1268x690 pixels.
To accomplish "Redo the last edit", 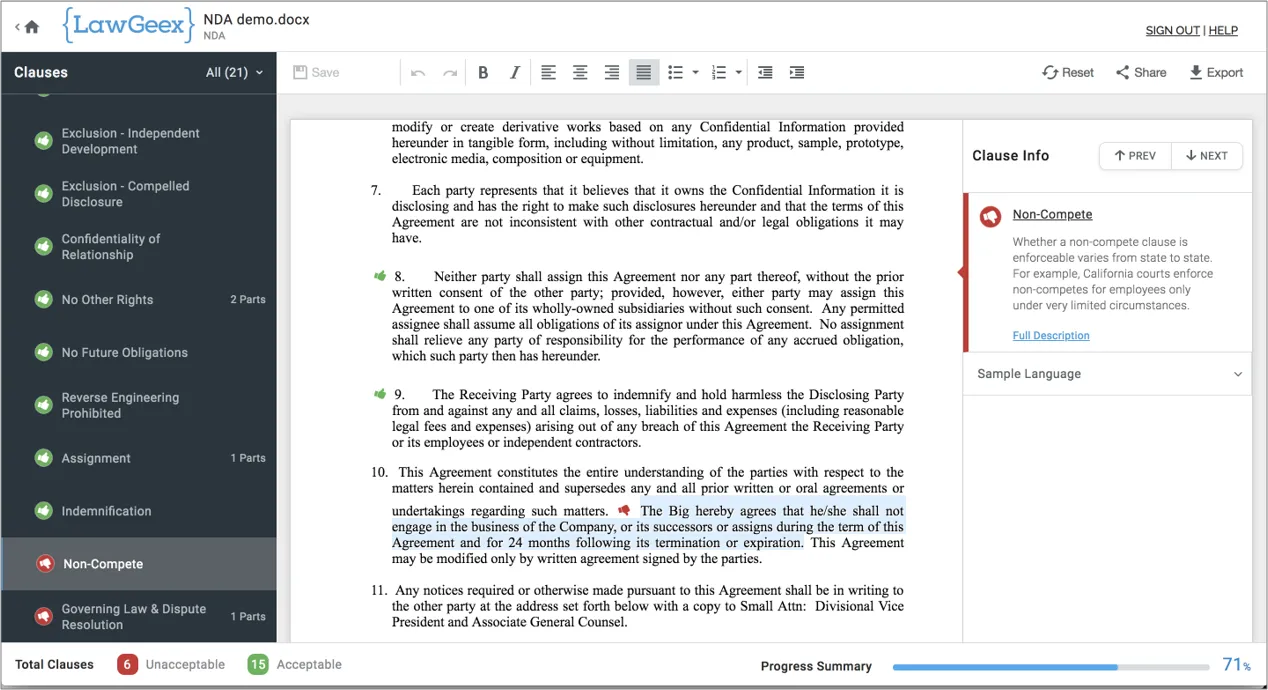I will [x=450, y=73].
